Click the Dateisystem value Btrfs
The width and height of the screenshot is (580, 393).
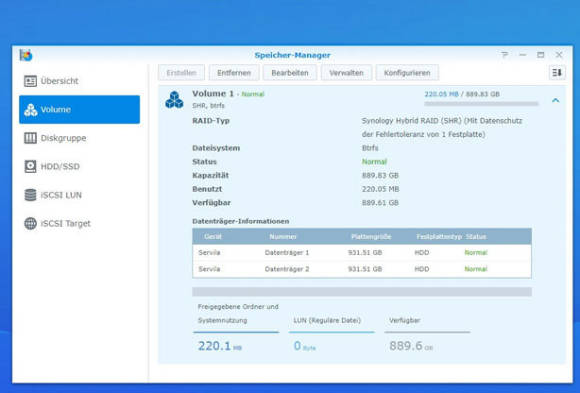click(x=370, y=148)
